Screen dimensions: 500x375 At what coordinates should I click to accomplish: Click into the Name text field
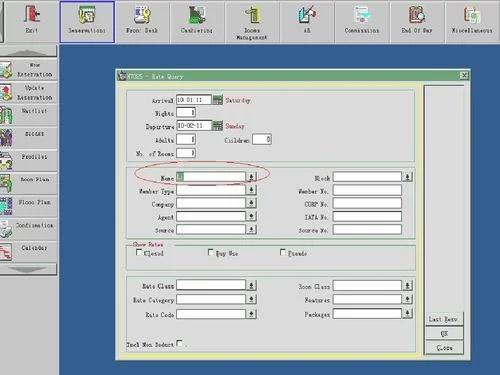(x=211, y=177)
